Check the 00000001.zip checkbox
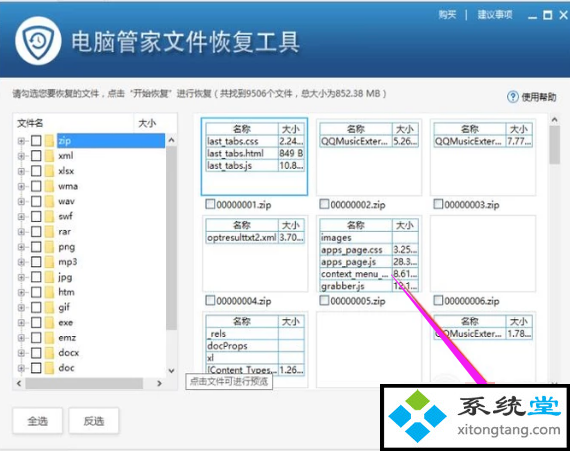Viewport: 570px width, 451px height. pyautogui.click(x=210, y=204)
